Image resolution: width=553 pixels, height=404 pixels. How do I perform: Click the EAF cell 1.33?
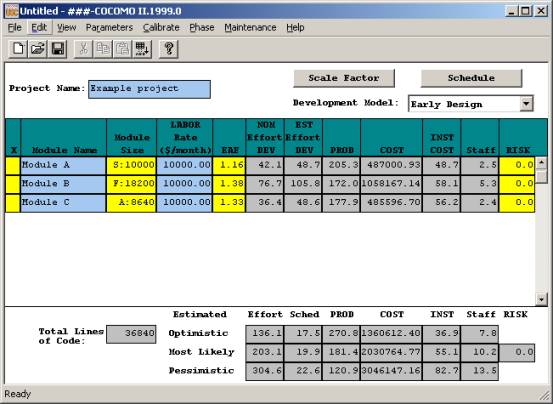(x=229, y=203)
